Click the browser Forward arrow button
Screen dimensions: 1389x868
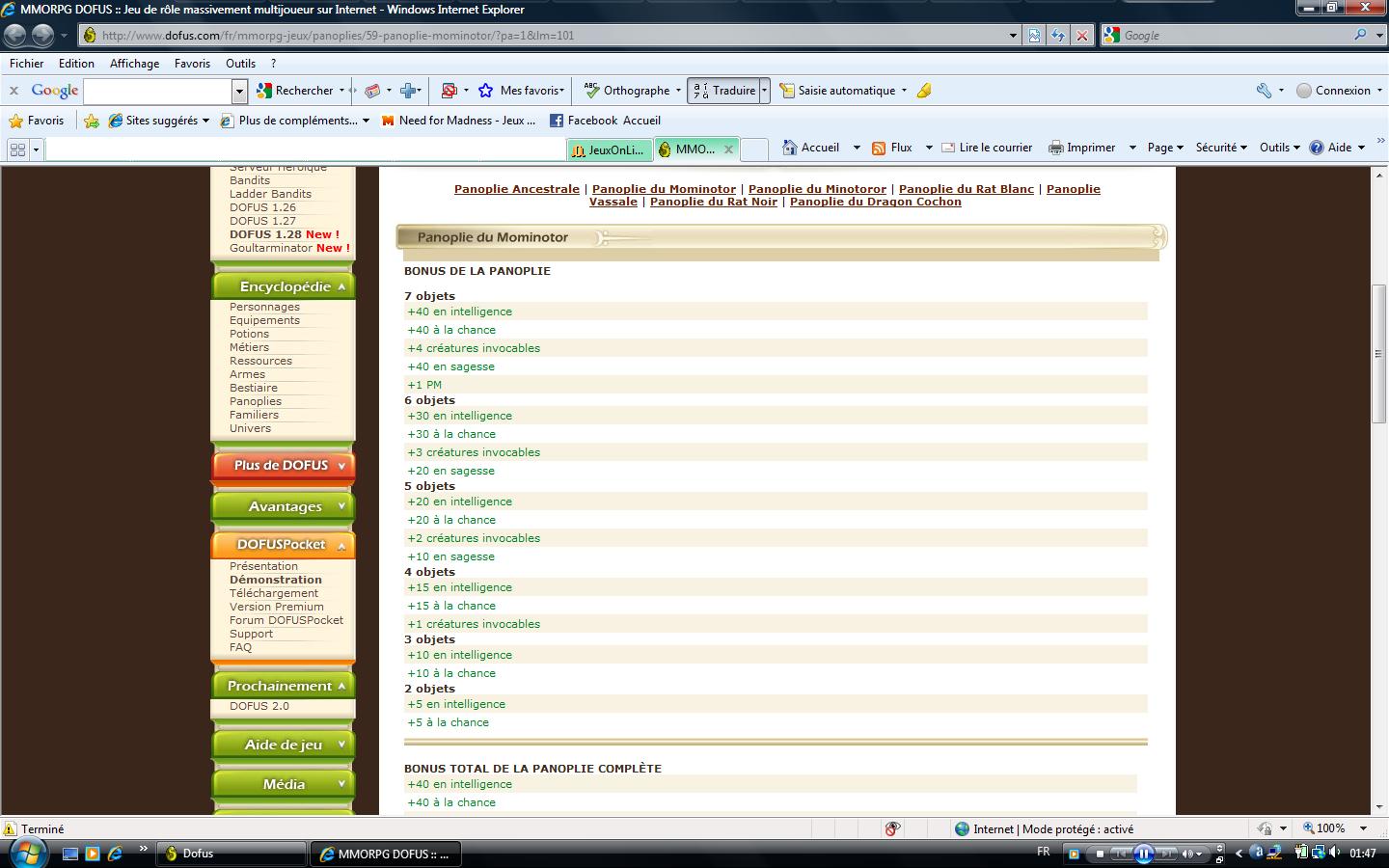click(x=42, y=36)
